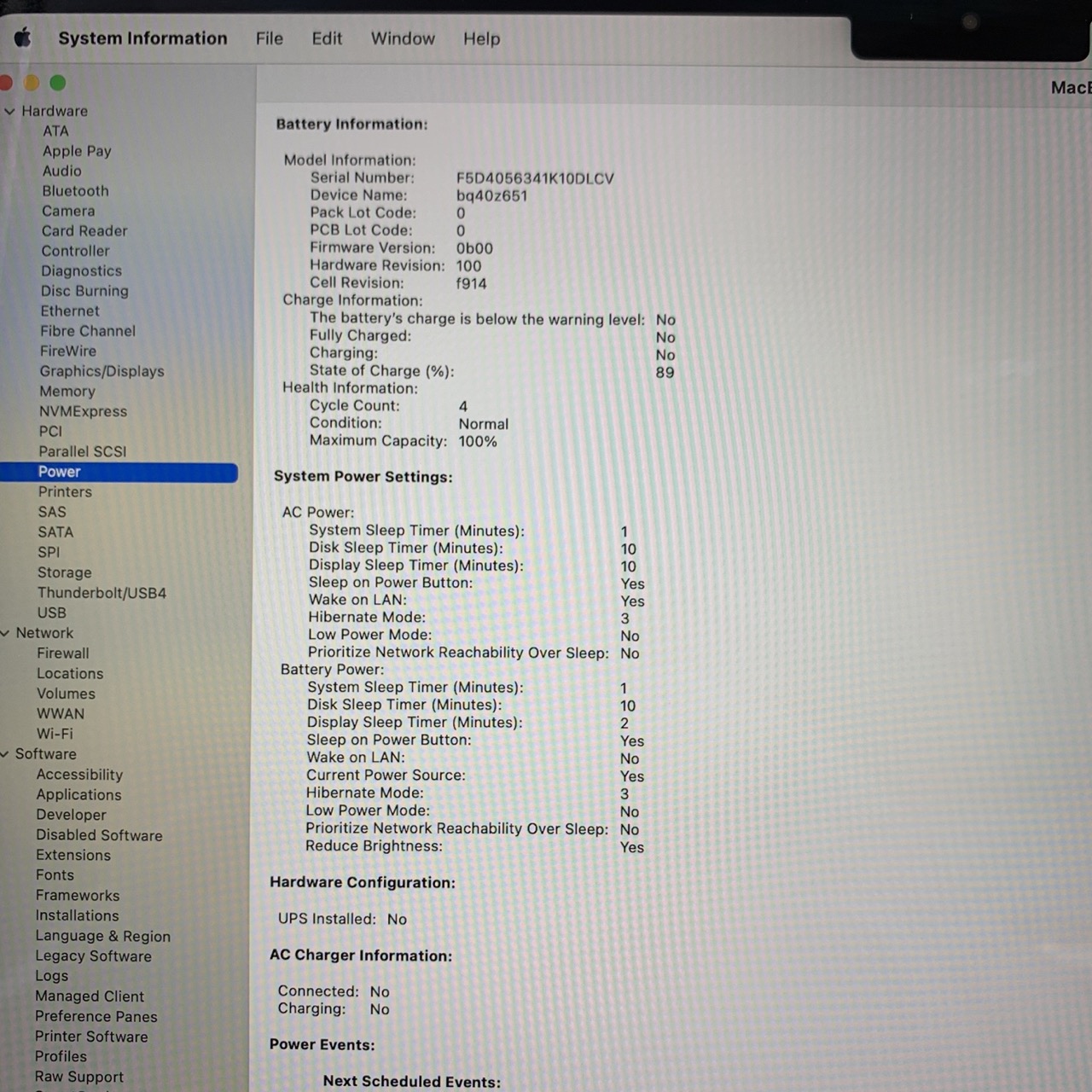This screenshot has width=1092, height=1092.
Task: Collapse the Network section chevron
Action: [5, 633]
